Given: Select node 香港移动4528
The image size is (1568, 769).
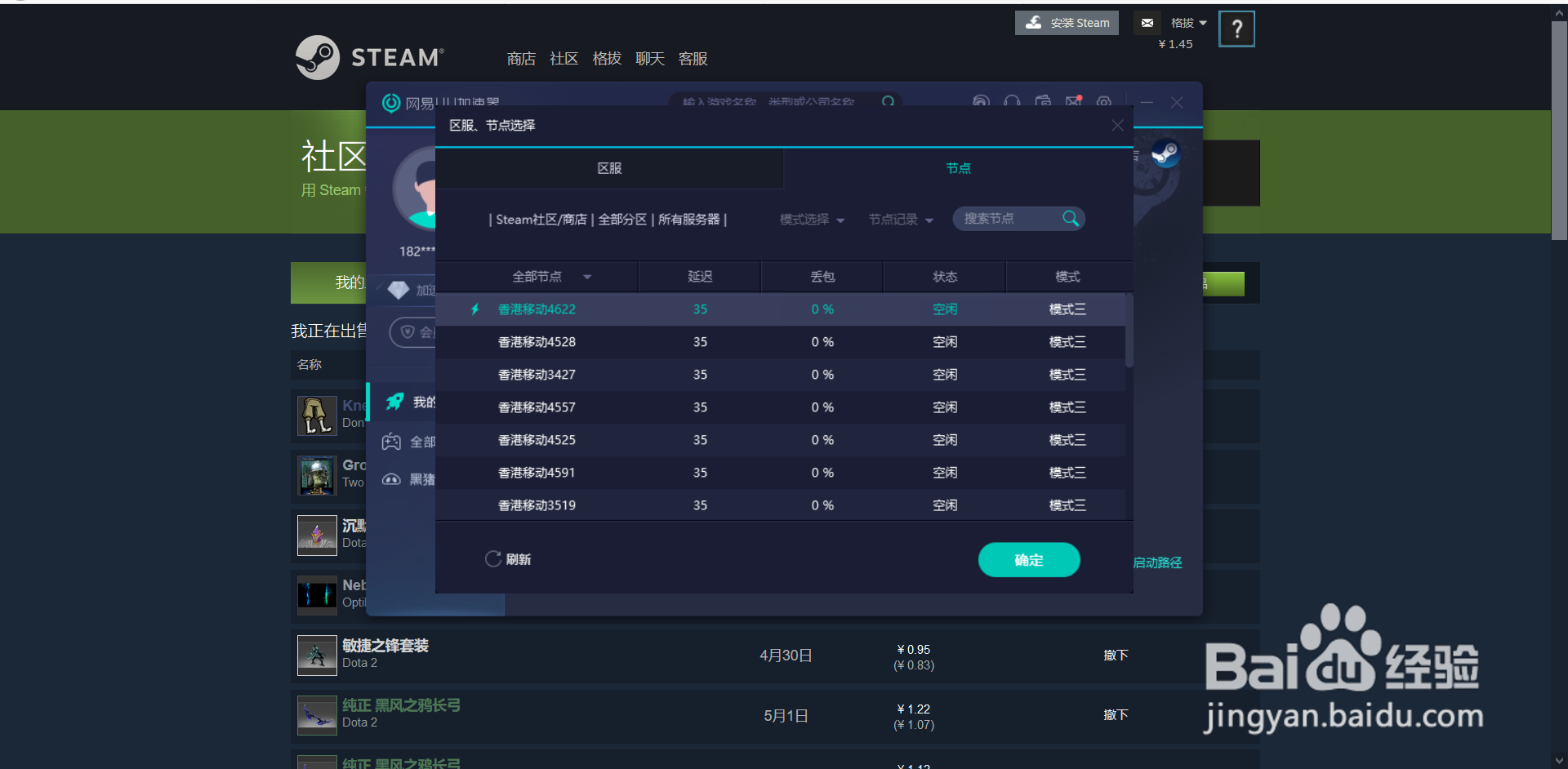Looking at the screenshot, I should [780, 342].
